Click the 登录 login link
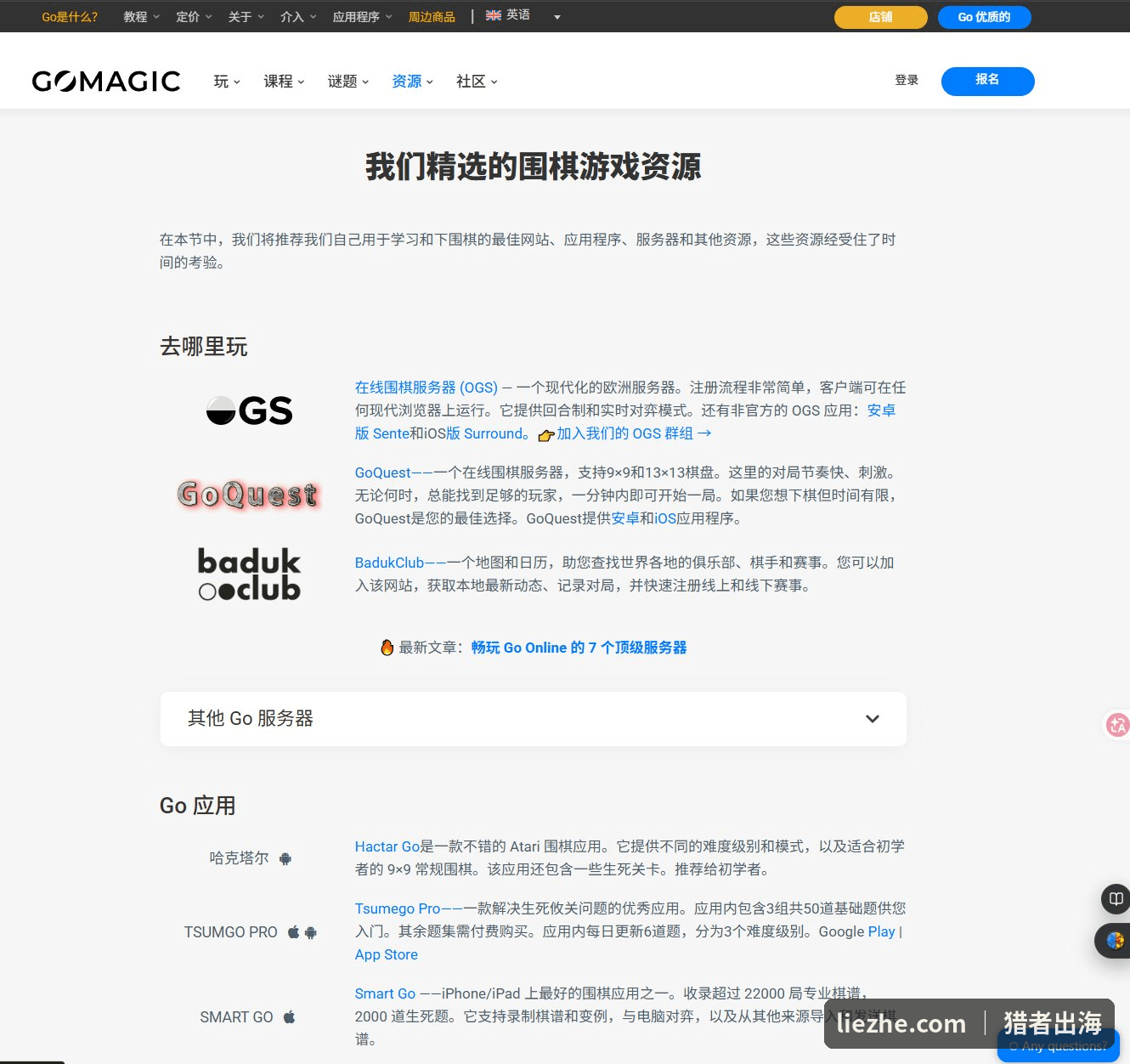The height and width of the screenshot is (1064, 1130). 907,80
